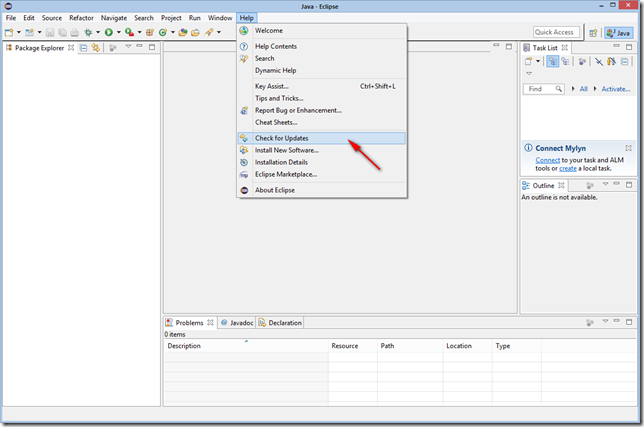Click the All working set link
Viewport: 644px width, 427px height.
tap(583, 89)
